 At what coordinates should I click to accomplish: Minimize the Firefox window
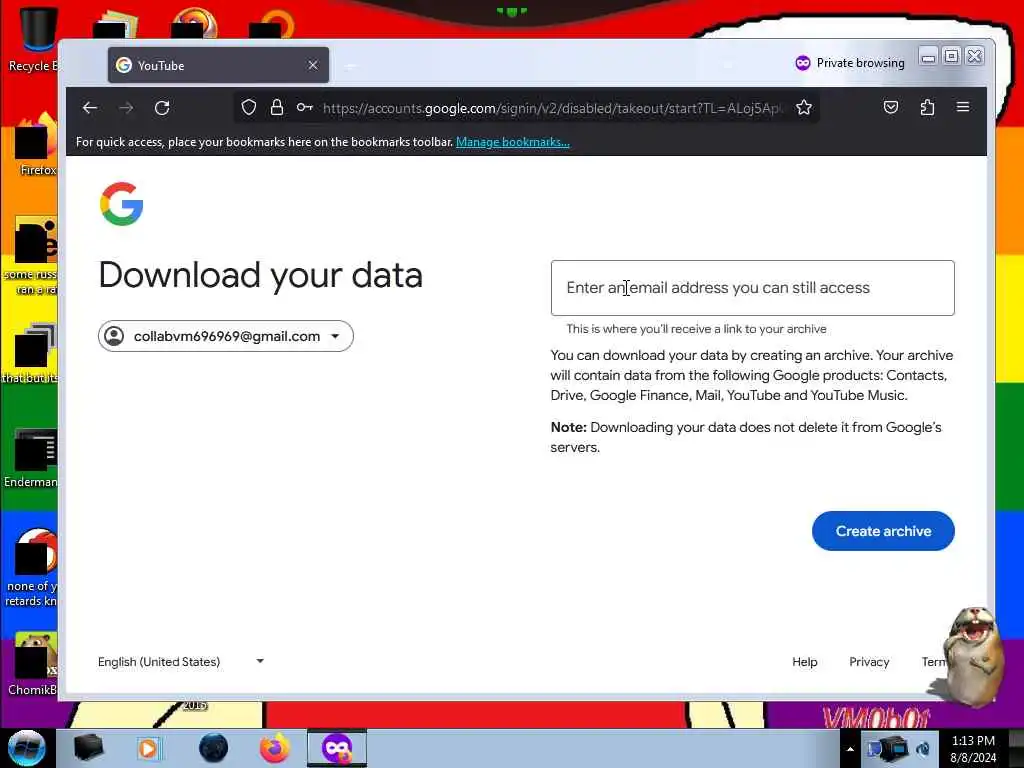928,56
